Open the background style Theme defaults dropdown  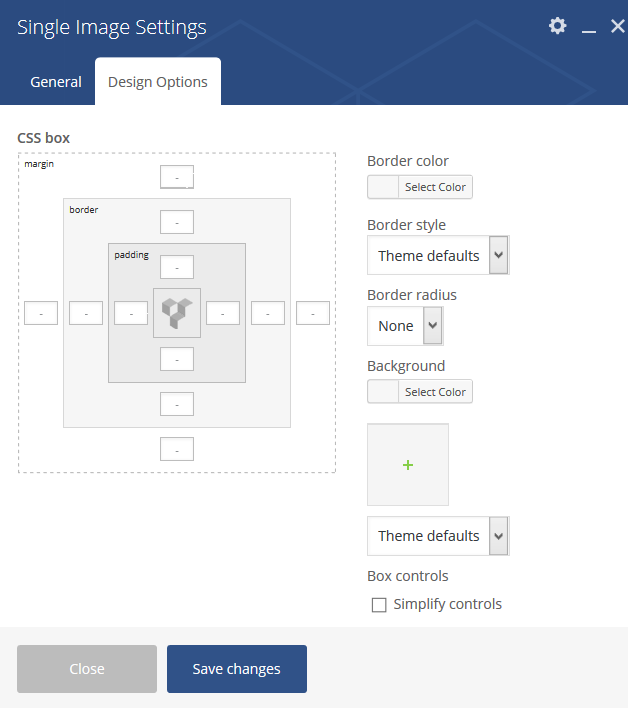(438, 536)
